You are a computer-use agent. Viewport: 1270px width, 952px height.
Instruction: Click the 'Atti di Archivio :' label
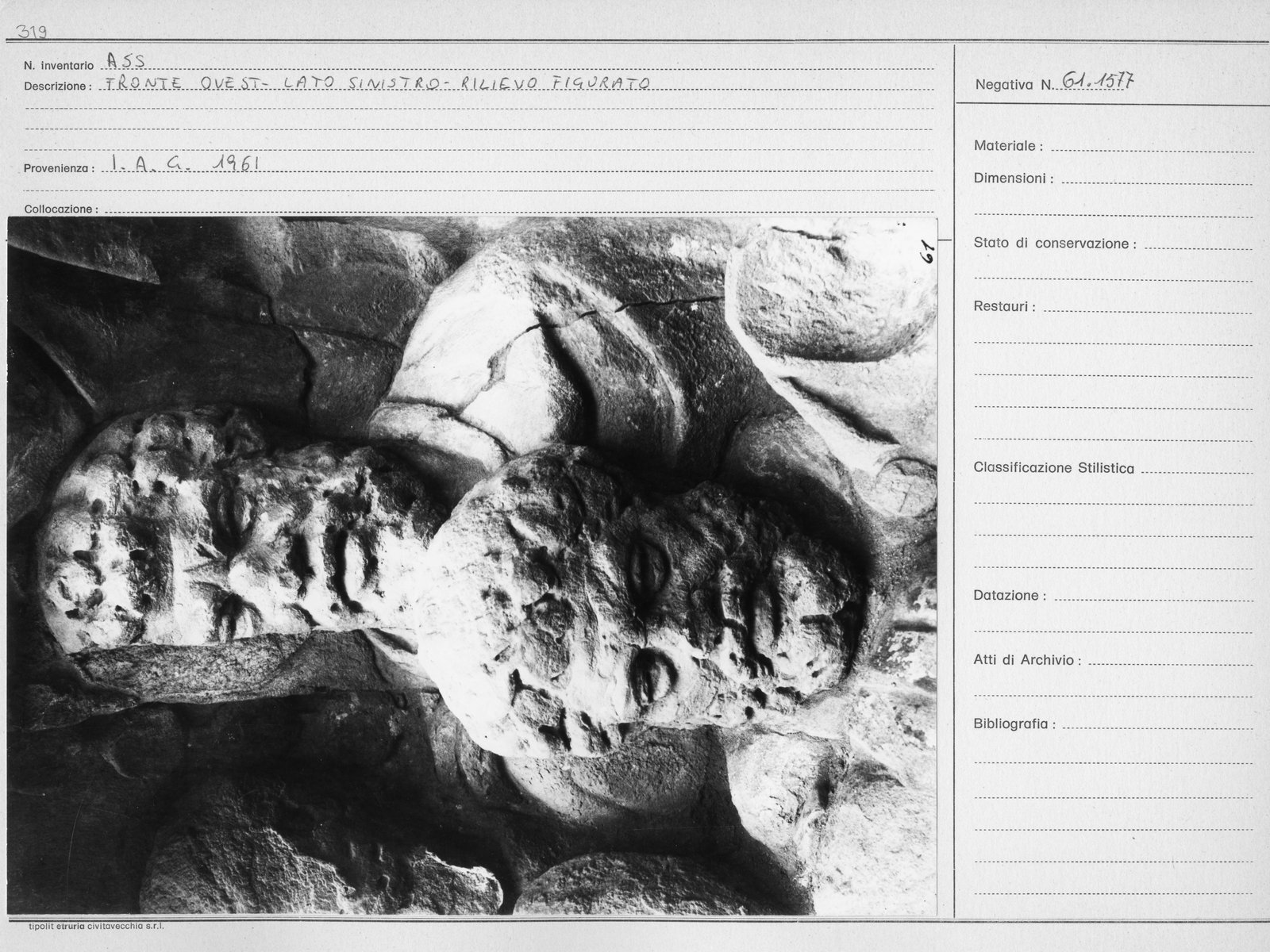coord(1027,660)
